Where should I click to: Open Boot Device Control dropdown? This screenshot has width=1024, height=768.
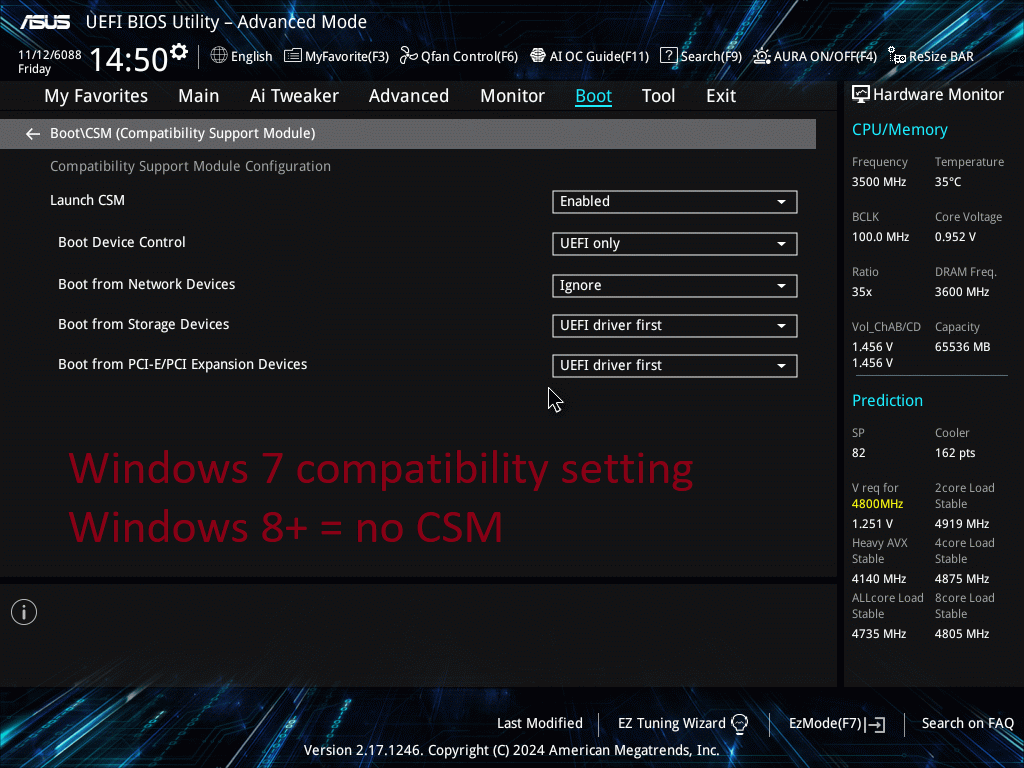(x=674, y=244)
